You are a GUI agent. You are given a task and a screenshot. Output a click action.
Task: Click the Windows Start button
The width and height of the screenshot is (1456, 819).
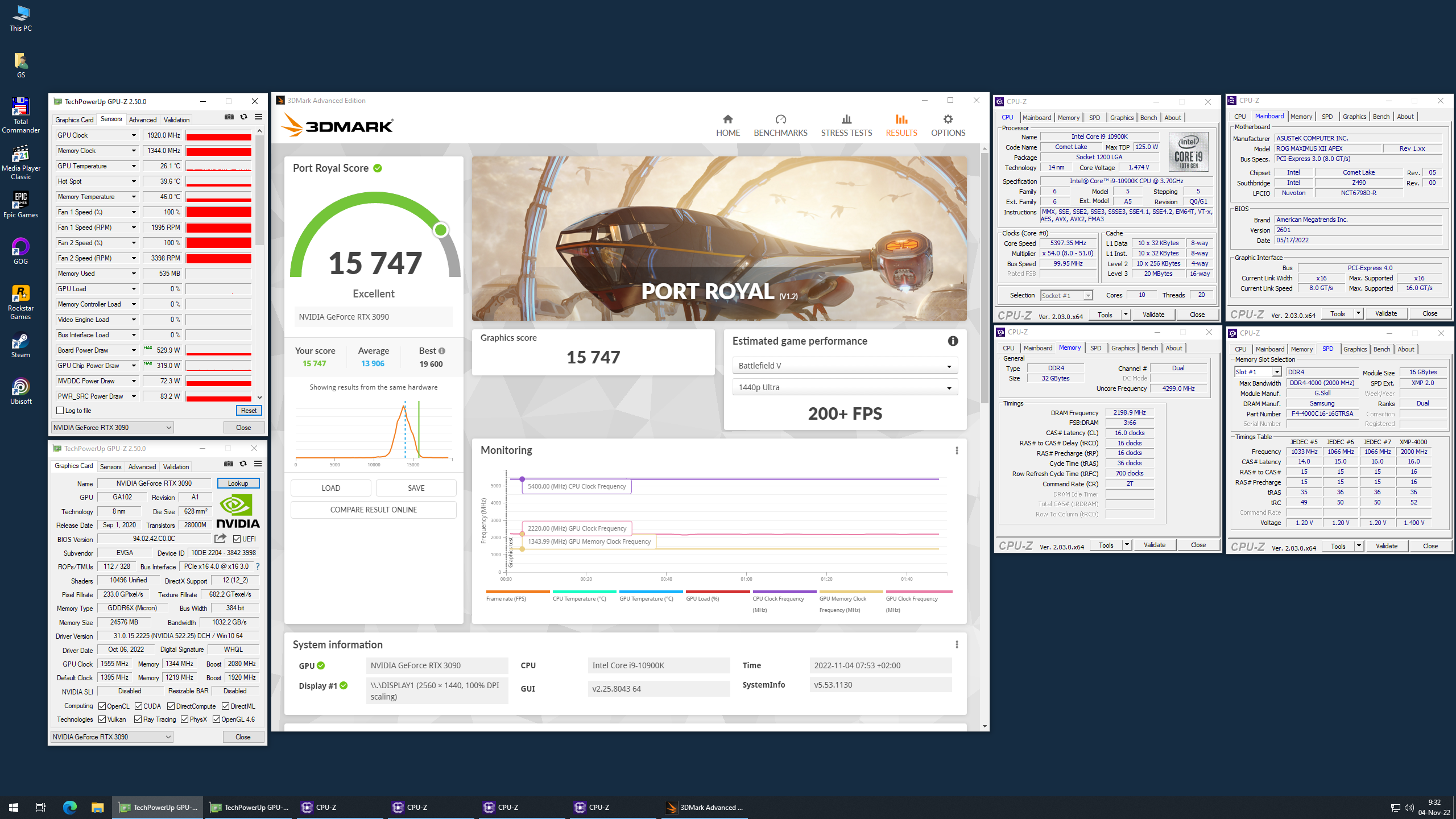click(x=14, y=807)
